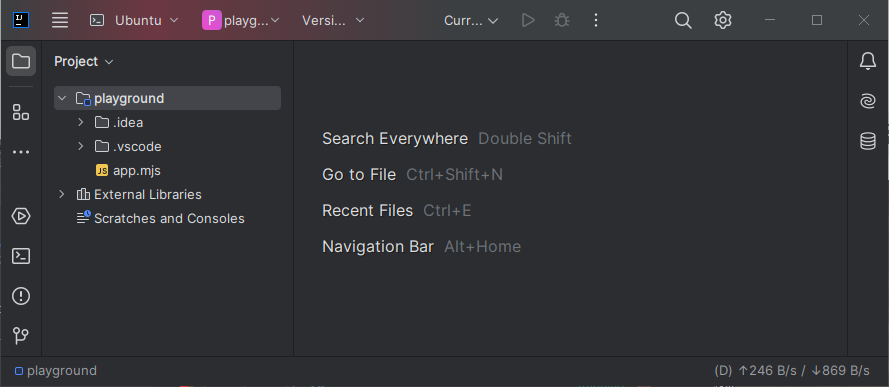
Task: Click the Alt+Home shortcut text
Action: pos(482,246)
